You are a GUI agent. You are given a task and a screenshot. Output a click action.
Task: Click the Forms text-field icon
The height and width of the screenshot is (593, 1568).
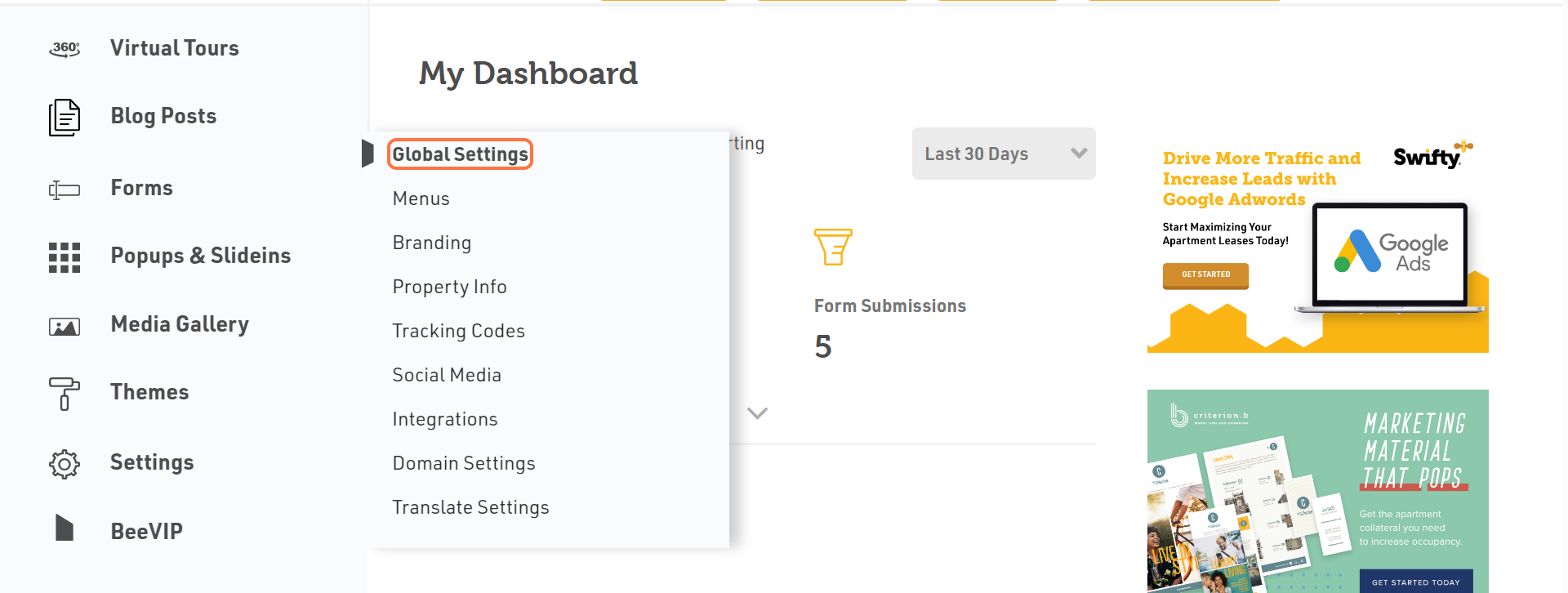(65, 190)
